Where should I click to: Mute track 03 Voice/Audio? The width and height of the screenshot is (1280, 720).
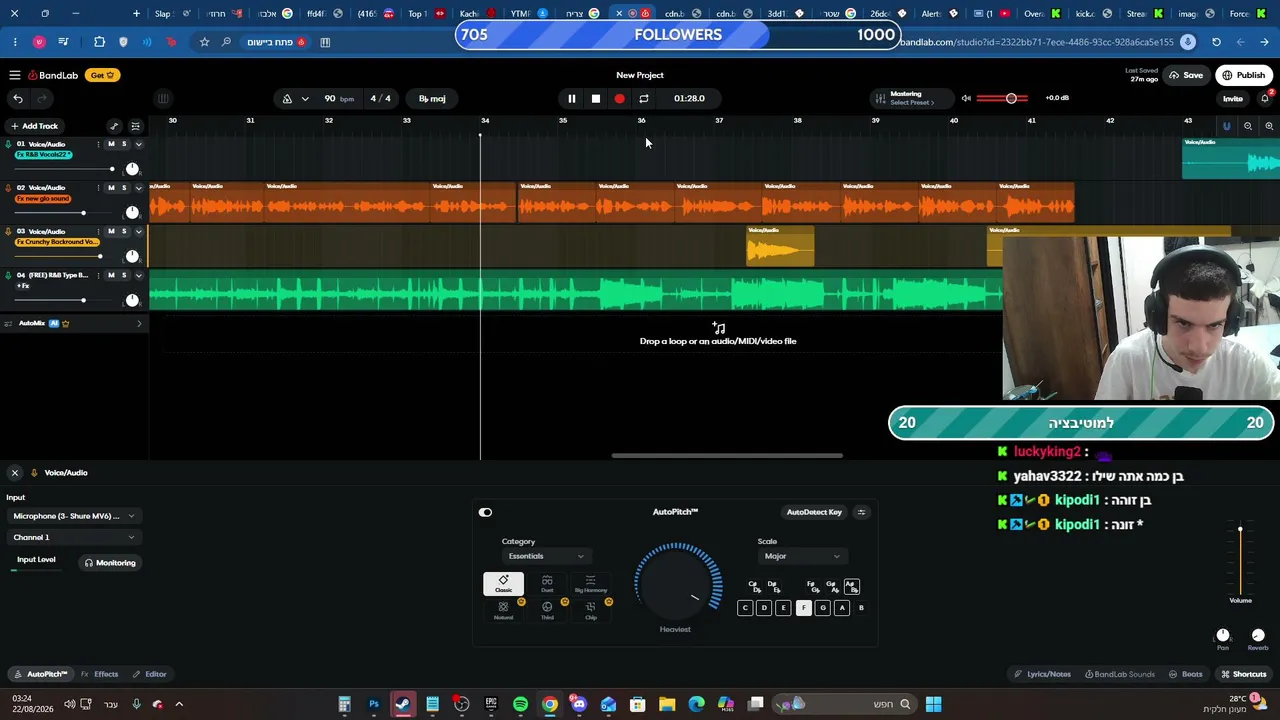coord(111,231)
